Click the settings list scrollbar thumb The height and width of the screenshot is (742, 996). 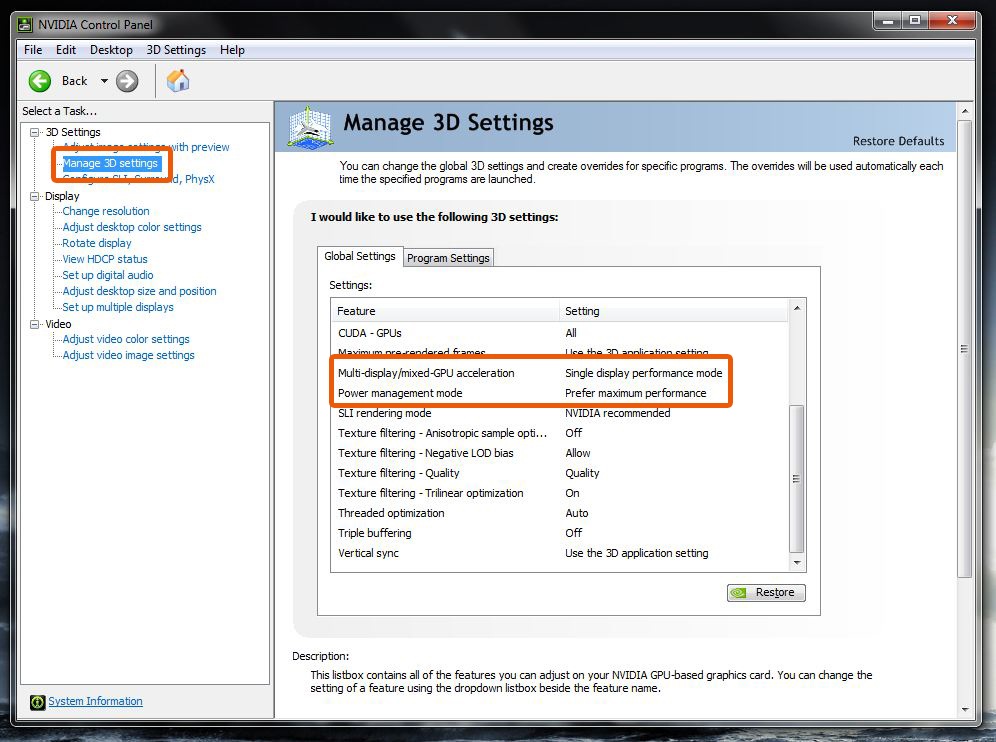coord(797,479)
